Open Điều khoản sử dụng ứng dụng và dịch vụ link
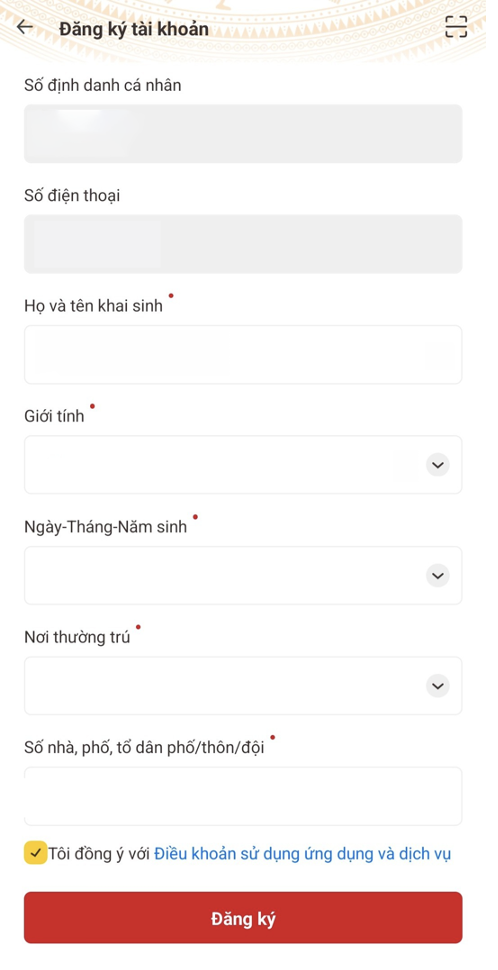The height and width of the screenshot is (970, 498). click(303, 854)
